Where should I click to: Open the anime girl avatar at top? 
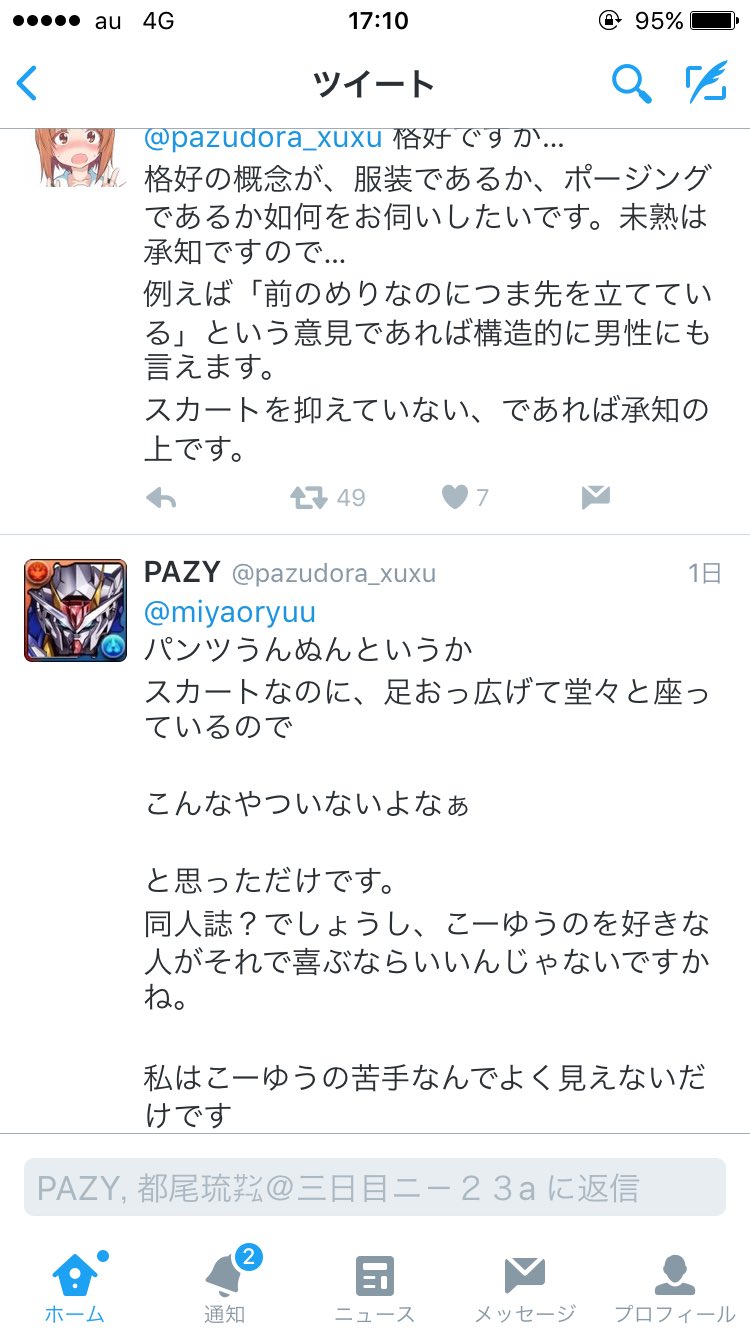point(75,157)
